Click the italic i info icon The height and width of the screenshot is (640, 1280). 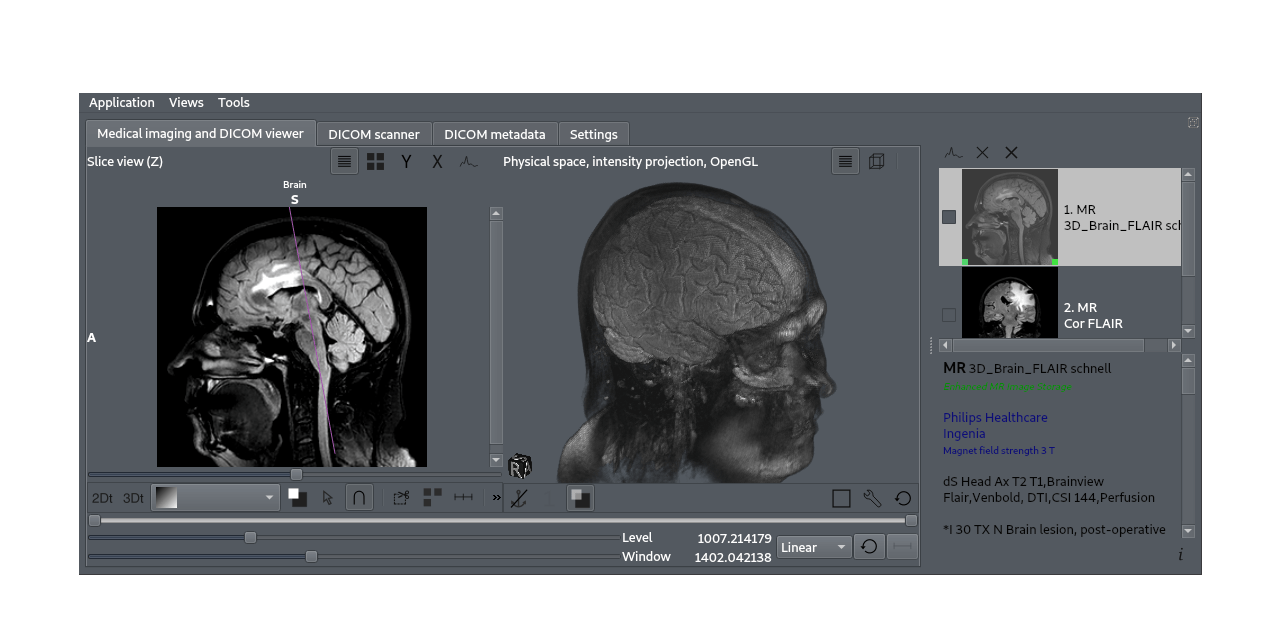pyautogui.click(x=1180, y=555)
